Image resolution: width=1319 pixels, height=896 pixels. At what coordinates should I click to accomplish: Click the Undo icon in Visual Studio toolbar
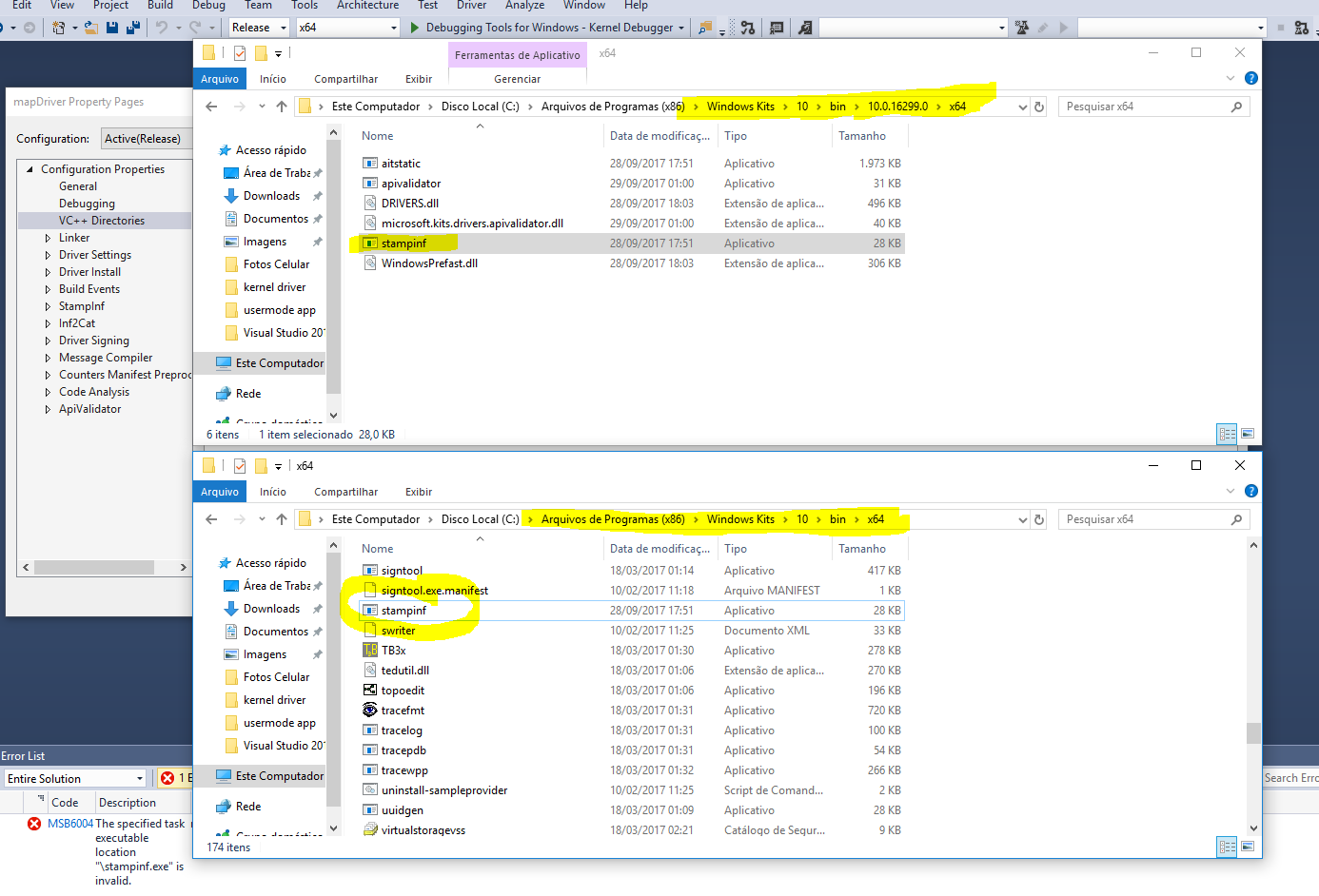162,28
